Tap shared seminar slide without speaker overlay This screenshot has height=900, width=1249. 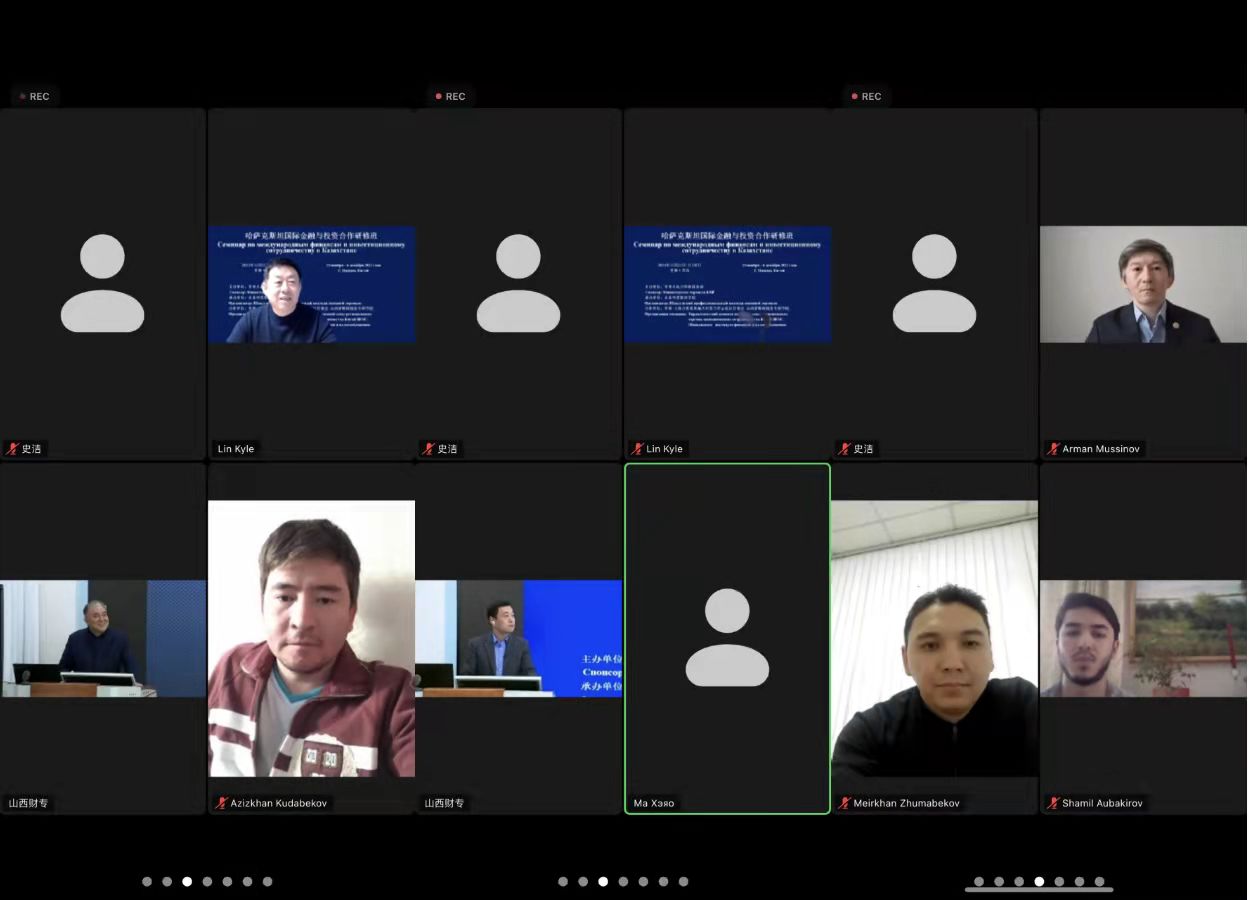click(x=727, y=285)
